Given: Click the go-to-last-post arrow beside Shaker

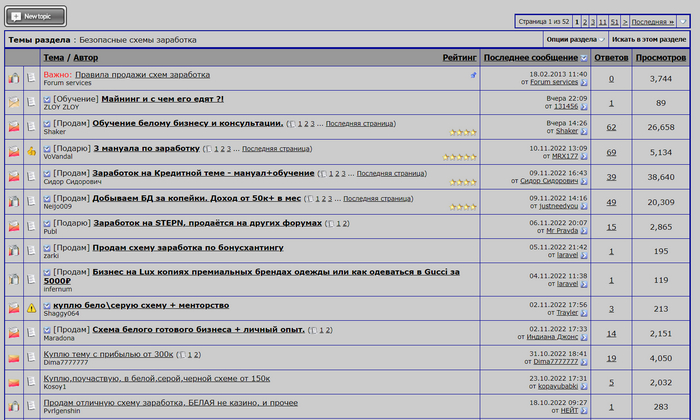Looking at the screenshot, I should pyautogui.click(x=584, y=131).
